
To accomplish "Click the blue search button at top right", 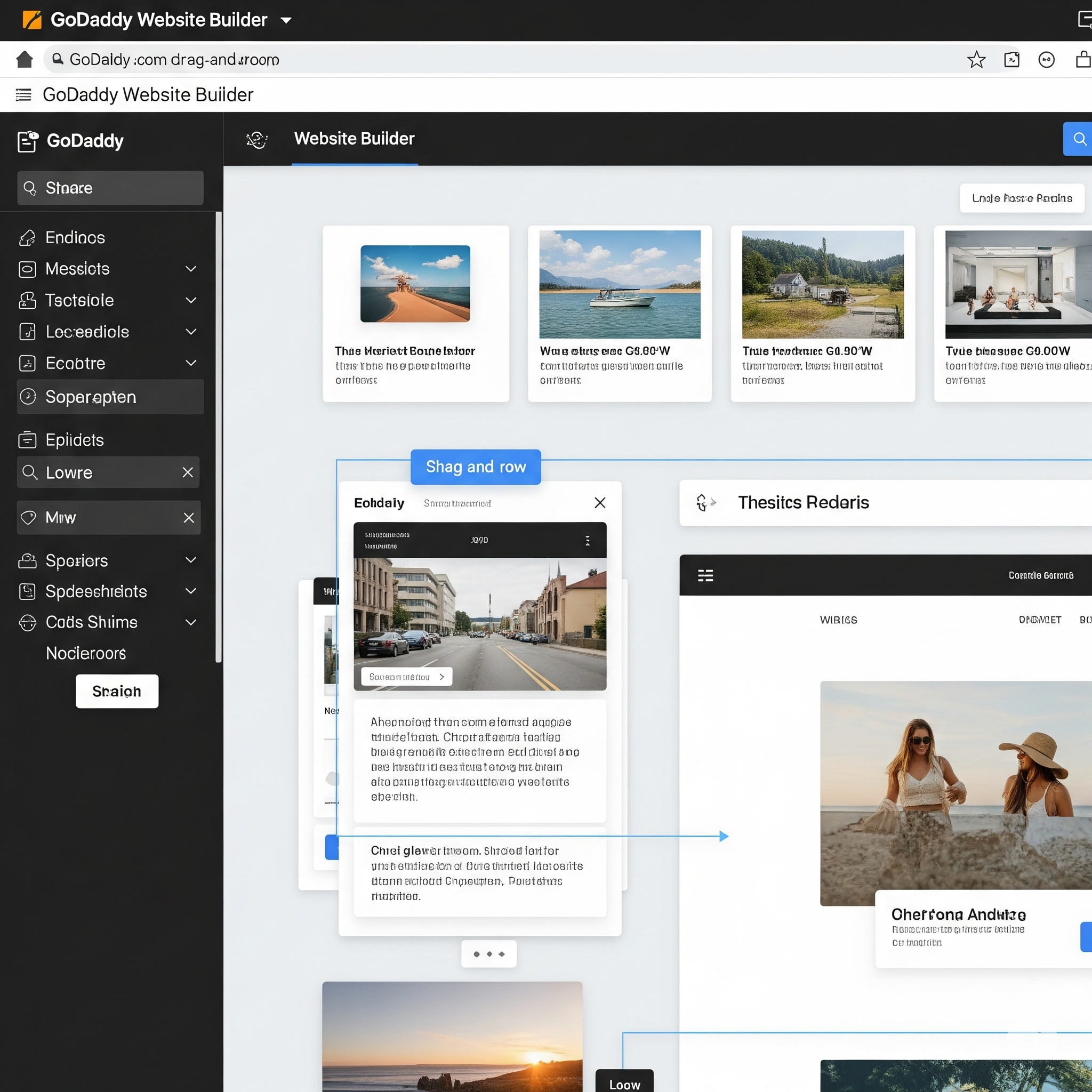I will click(1079, 139).
